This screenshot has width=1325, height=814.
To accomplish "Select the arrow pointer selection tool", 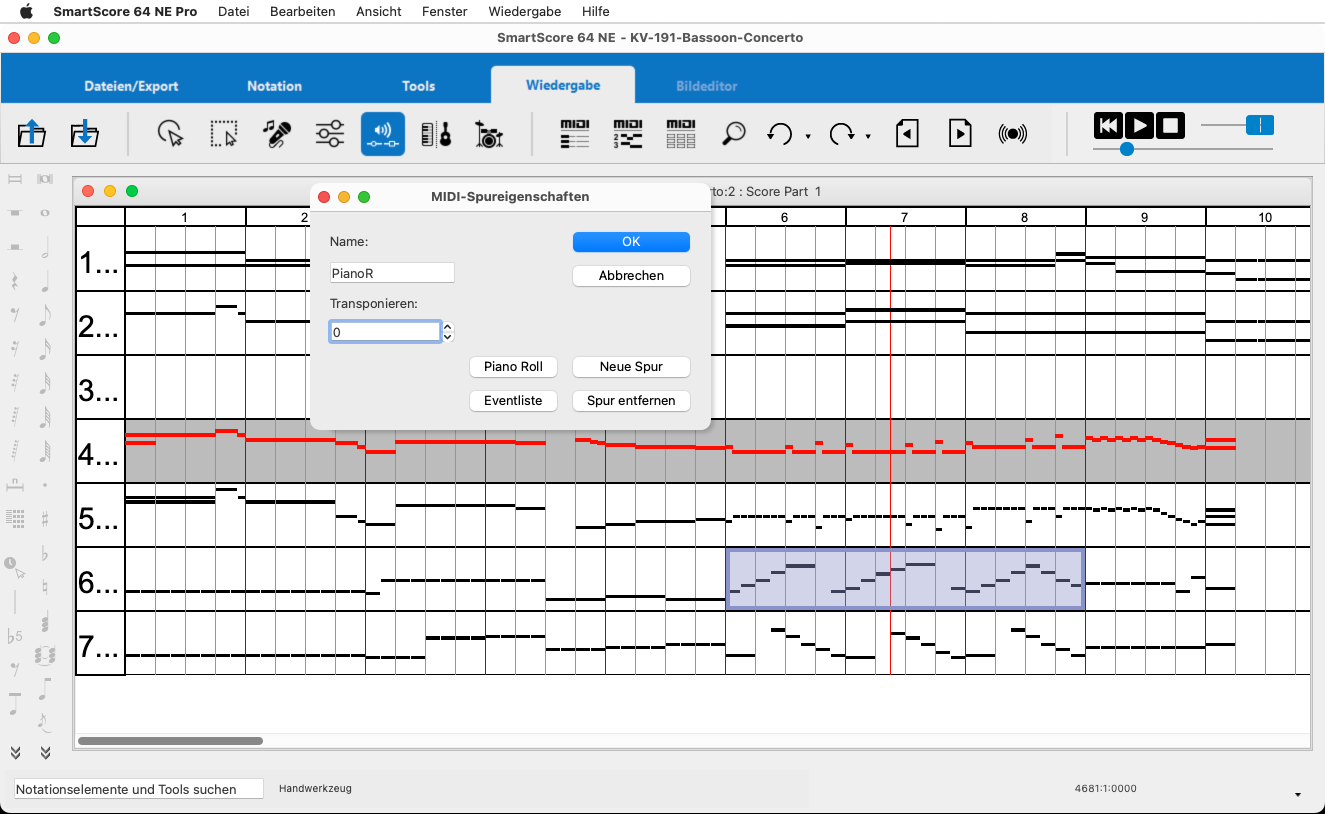I will (x=171, y=134).
